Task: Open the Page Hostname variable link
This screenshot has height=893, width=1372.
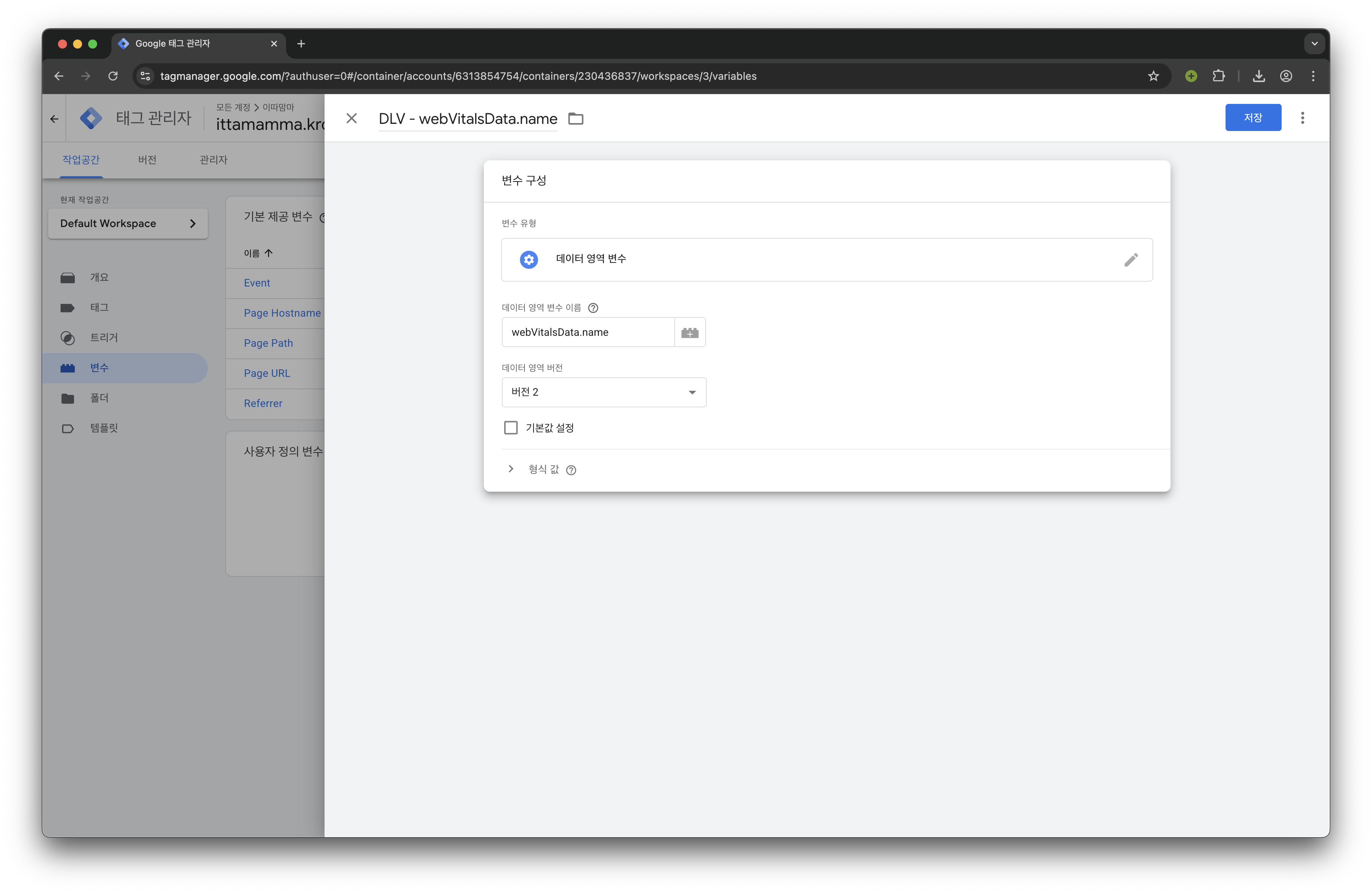Action: pos(282,313)
